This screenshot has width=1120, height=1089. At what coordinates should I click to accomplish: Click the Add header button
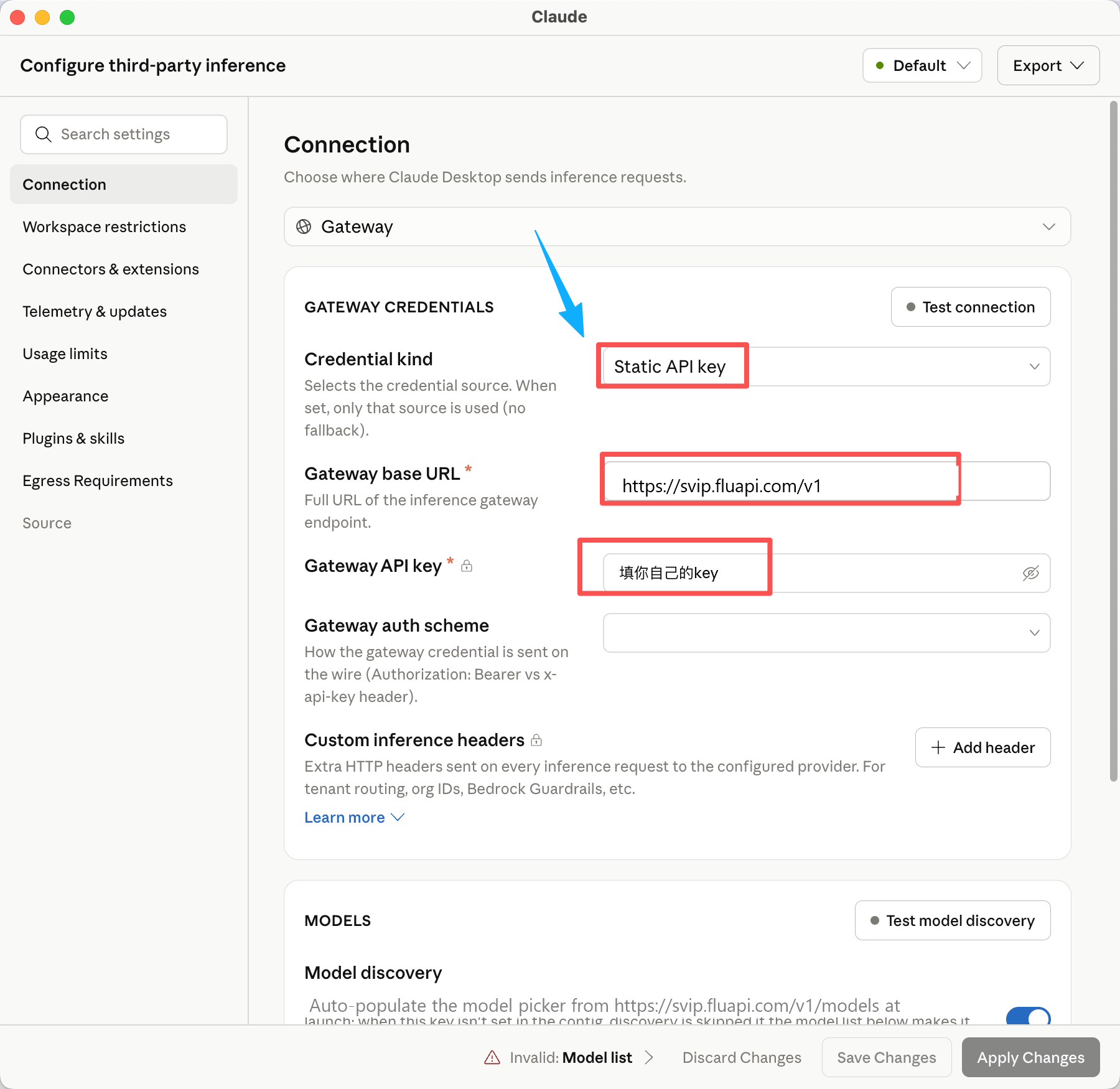983,747
